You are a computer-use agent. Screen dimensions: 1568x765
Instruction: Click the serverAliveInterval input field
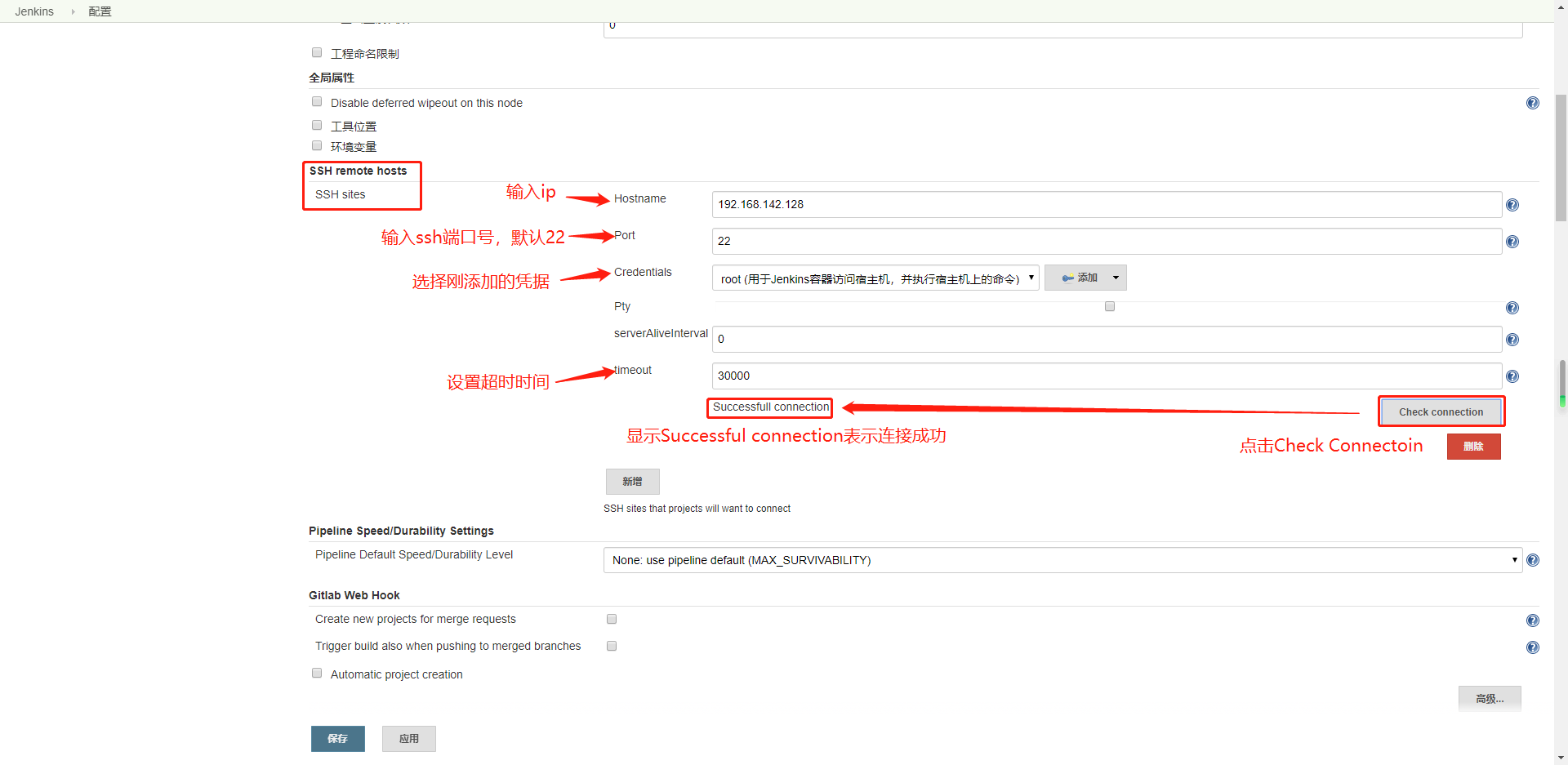click(1107, 339)
